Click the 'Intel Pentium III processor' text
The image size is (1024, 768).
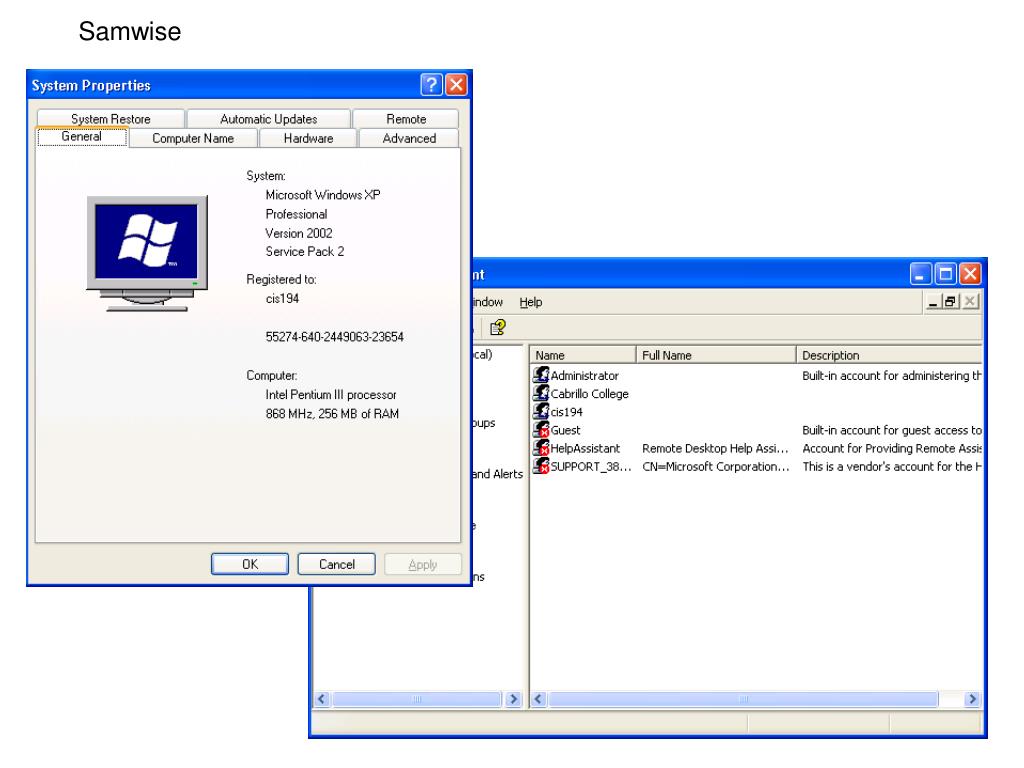[330, 395]
